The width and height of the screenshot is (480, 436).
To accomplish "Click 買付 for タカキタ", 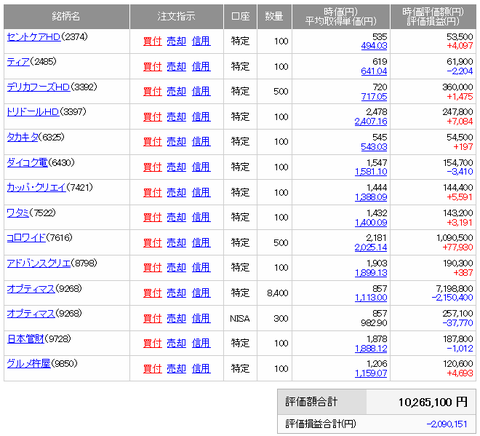I will [x=152, y=142].
